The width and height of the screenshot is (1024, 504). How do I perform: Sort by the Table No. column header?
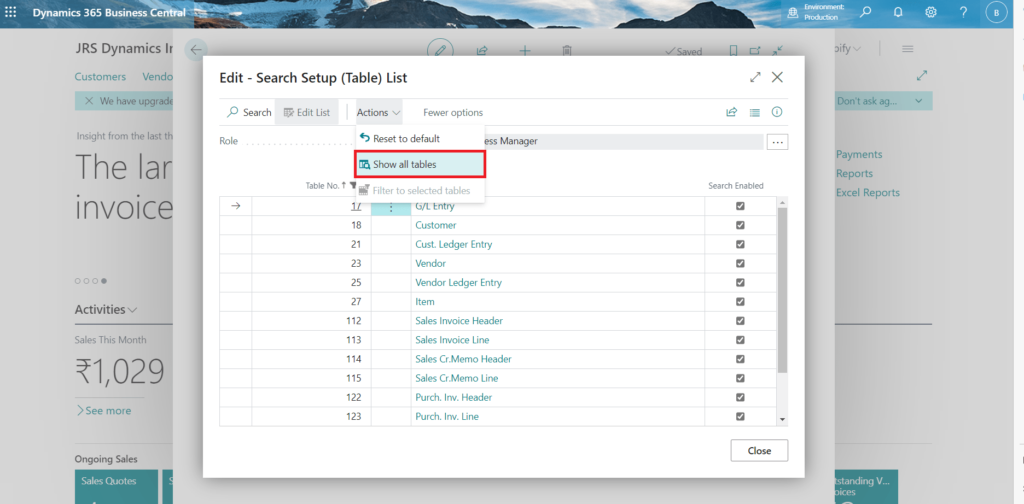325,185
